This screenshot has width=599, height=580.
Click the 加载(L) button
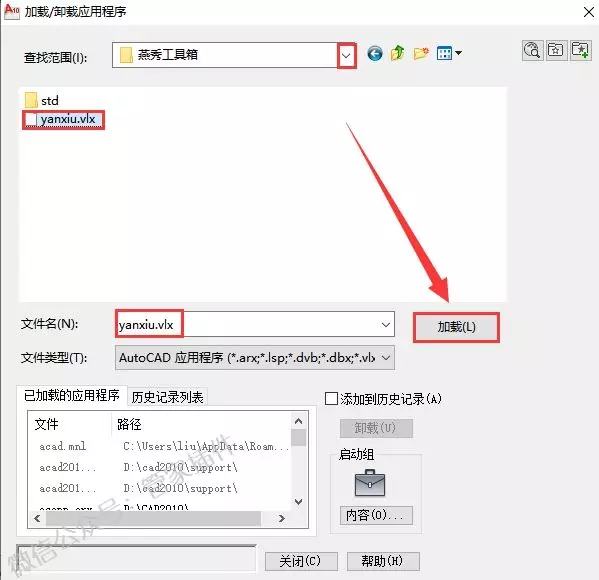456,327
